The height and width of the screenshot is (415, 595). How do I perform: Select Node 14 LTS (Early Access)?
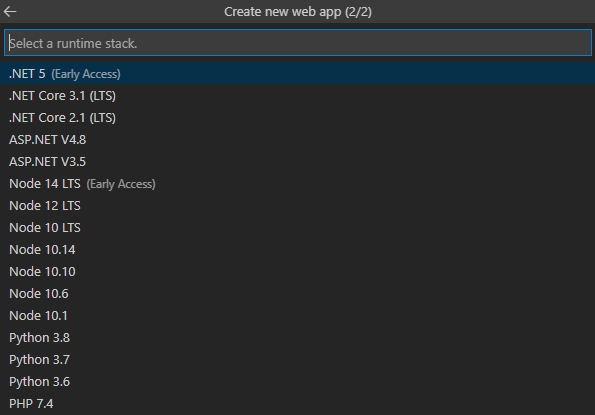click(x=298, y=184)
